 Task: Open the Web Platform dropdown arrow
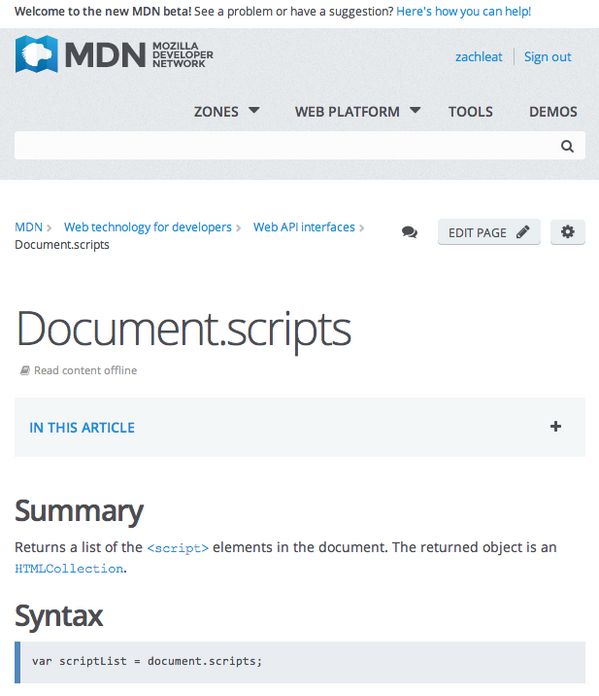415,110
